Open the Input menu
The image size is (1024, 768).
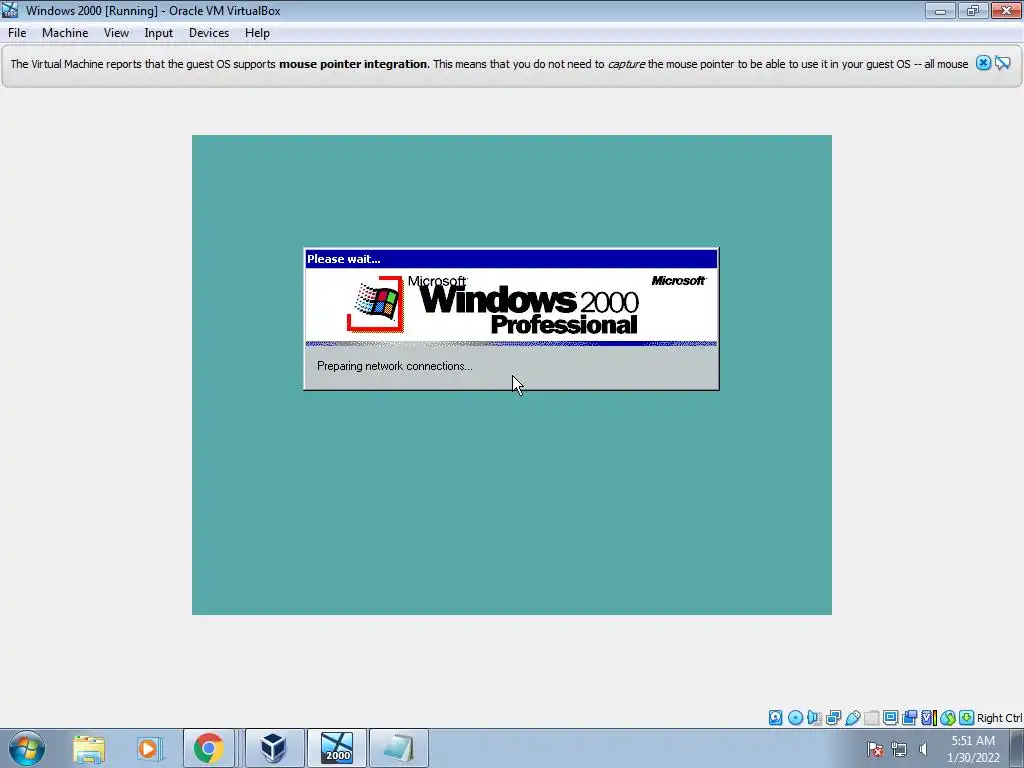point(159,33)
